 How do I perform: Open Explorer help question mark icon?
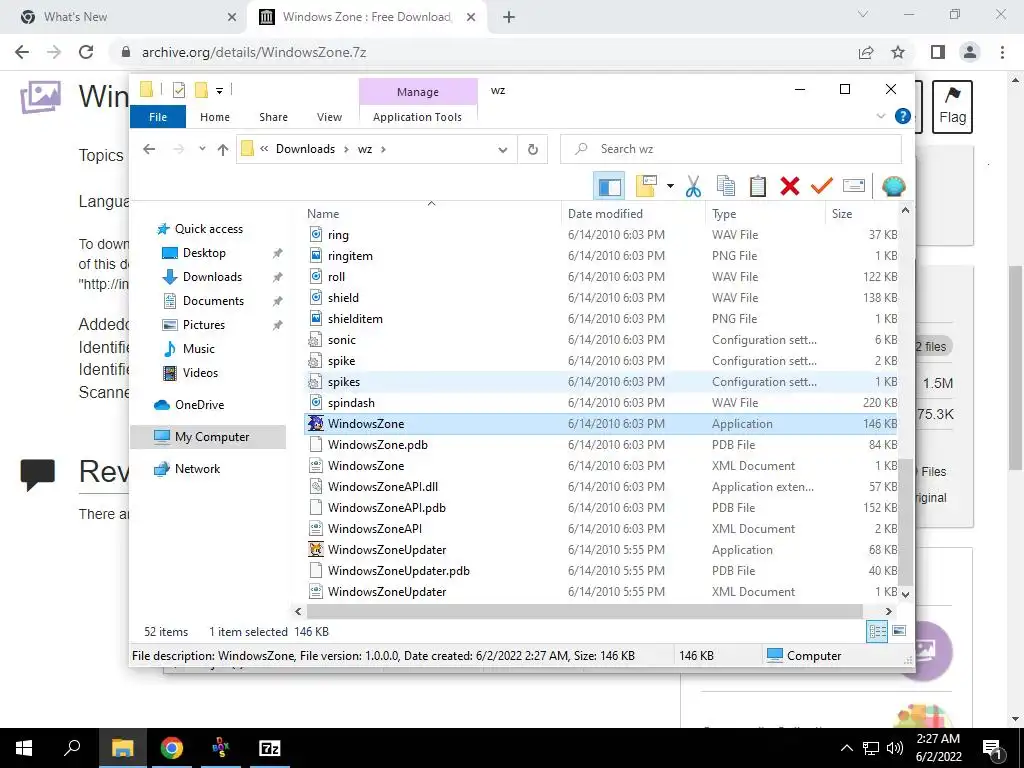903,116
